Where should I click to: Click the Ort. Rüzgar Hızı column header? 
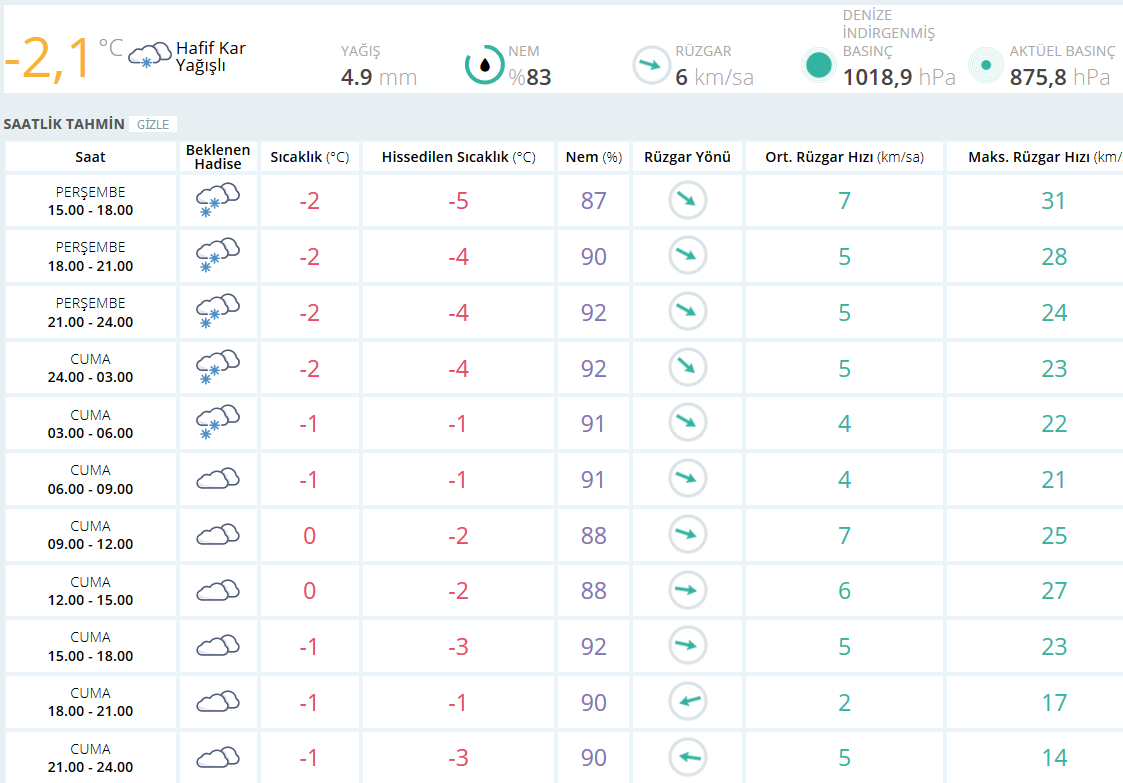[x=844, y=157]
